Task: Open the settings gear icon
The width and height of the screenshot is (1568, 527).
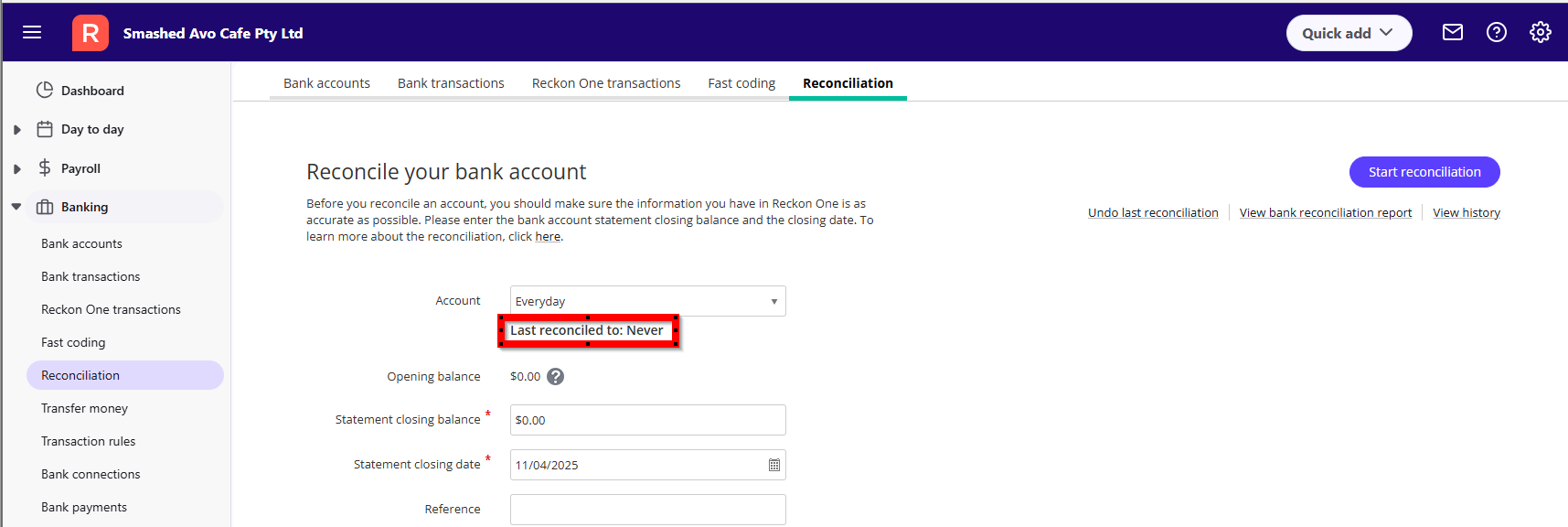Action: coord(1541,33)
